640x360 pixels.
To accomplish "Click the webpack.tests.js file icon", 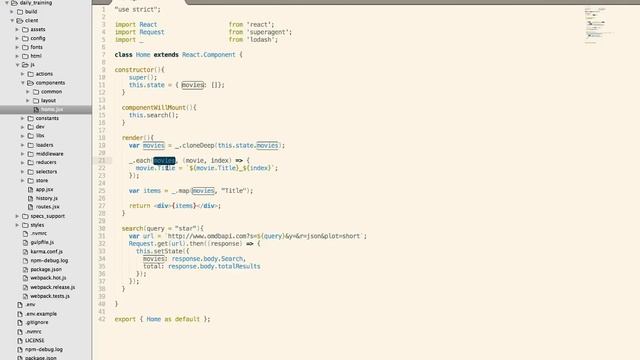I will point(25,296).
